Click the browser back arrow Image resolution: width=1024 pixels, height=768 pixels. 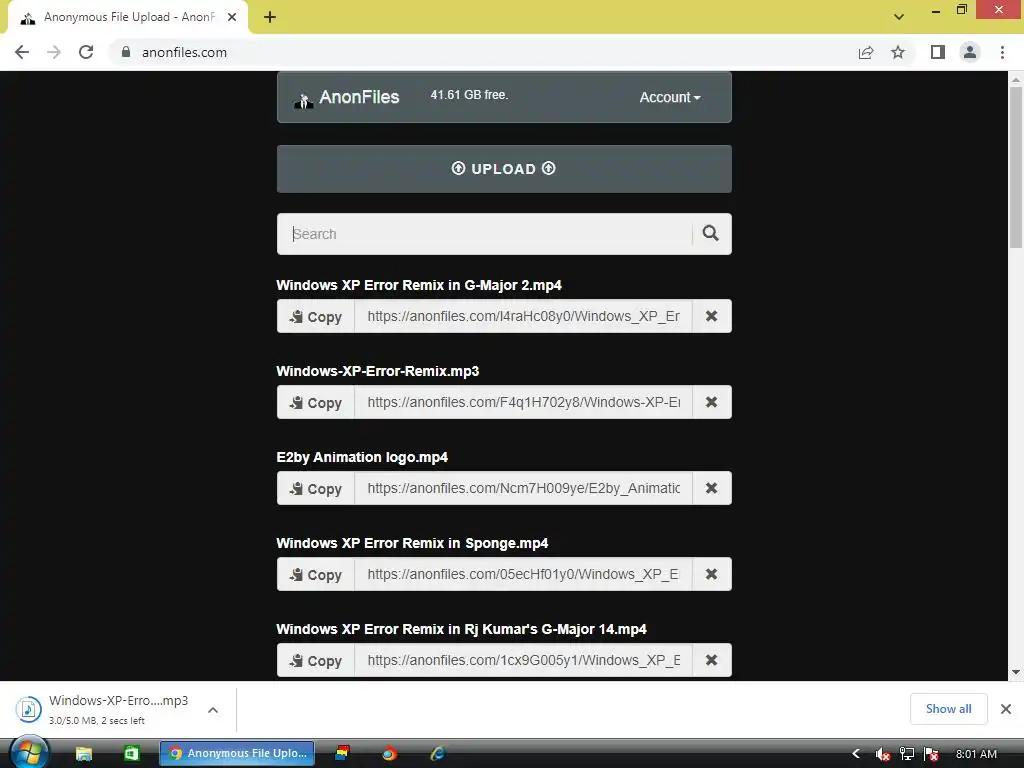[x=22, y=52]
